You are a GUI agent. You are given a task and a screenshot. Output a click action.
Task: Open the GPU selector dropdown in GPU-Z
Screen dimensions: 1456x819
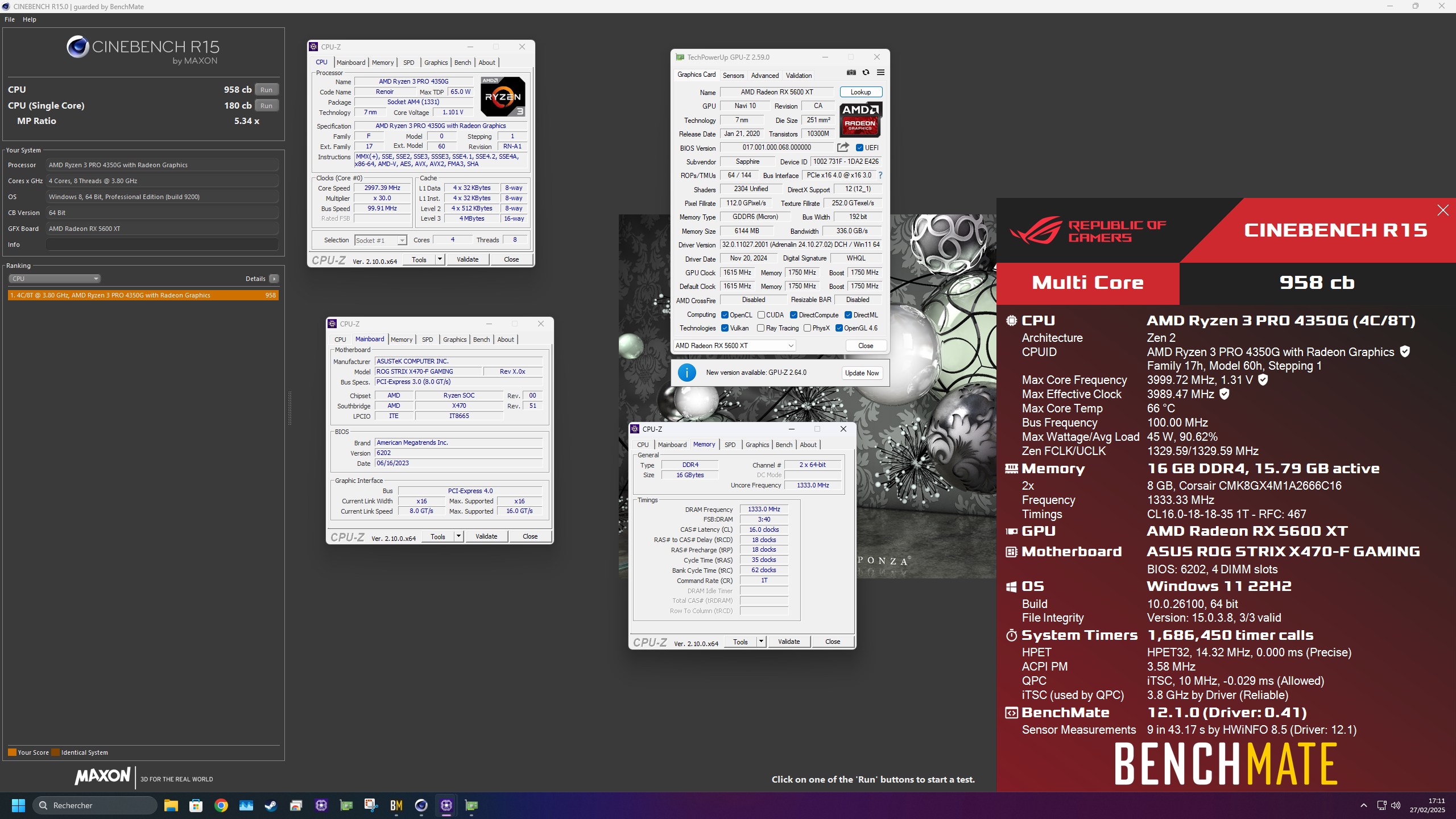(x=734, y=346)
